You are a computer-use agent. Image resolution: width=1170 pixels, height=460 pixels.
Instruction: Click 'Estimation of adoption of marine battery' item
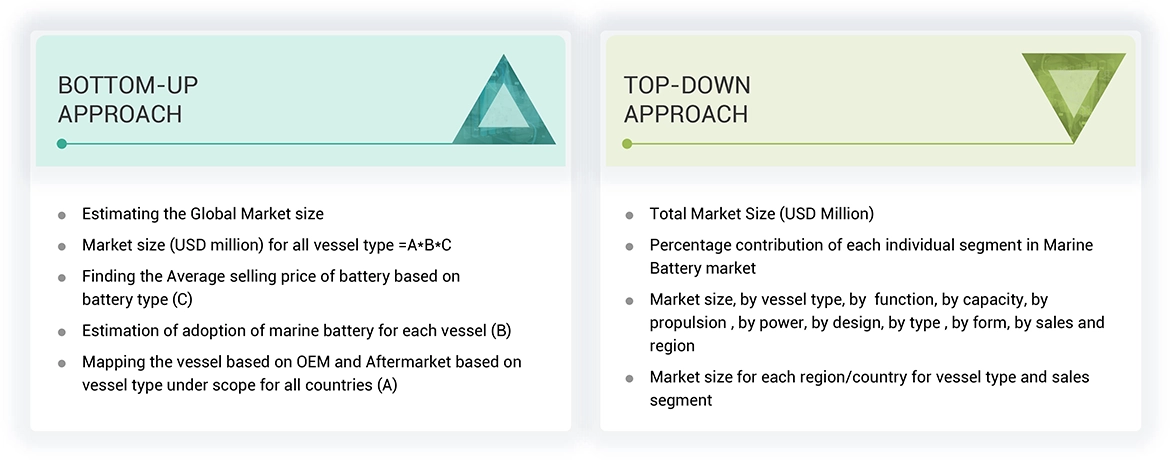[297, 330]
